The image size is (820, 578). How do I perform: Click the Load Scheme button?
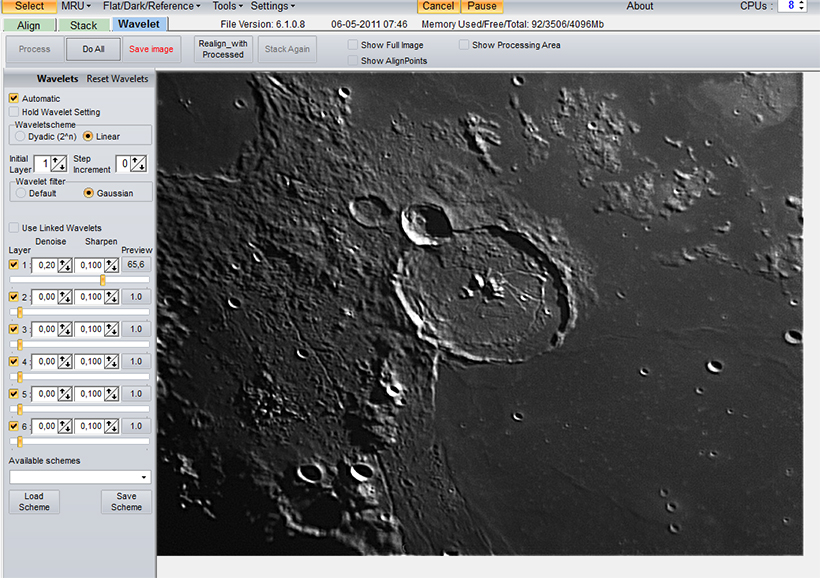pyautogui.click(x=34, y=502)
